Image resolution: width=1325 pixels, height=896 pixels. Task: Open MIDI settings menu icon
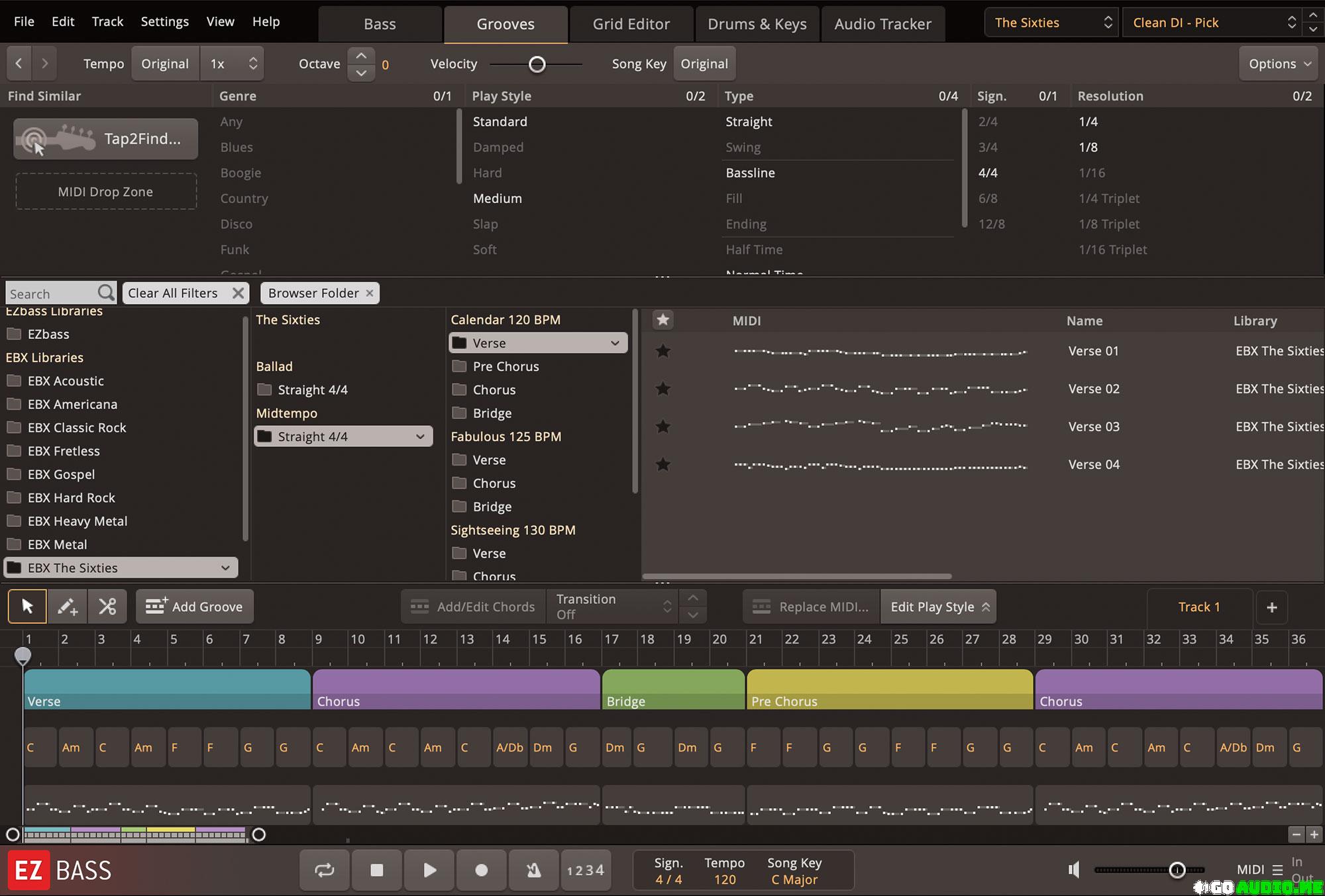click(x=1277, y=870)
